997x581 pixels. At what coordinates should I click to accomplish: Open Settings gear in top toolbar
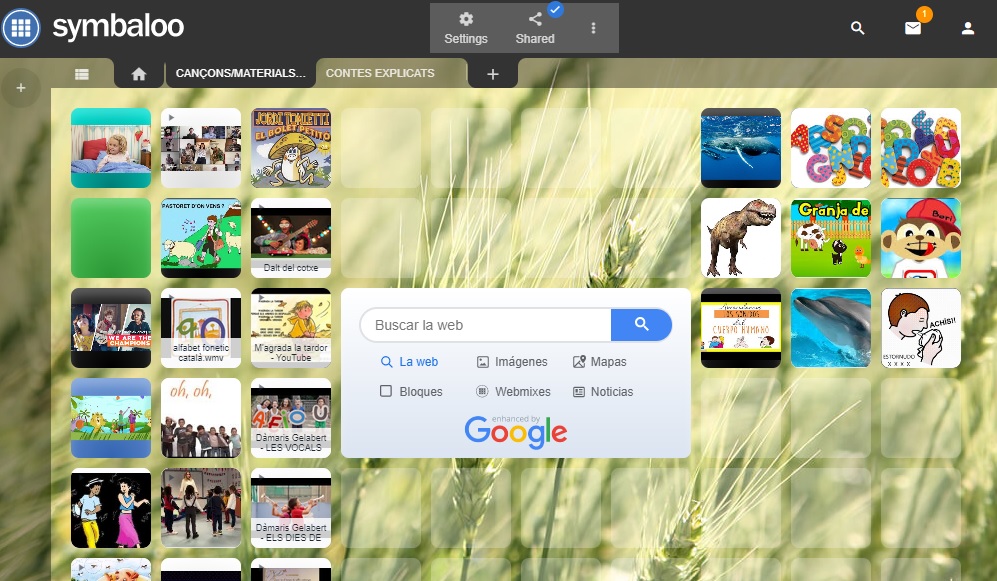(x=466, y=28)
